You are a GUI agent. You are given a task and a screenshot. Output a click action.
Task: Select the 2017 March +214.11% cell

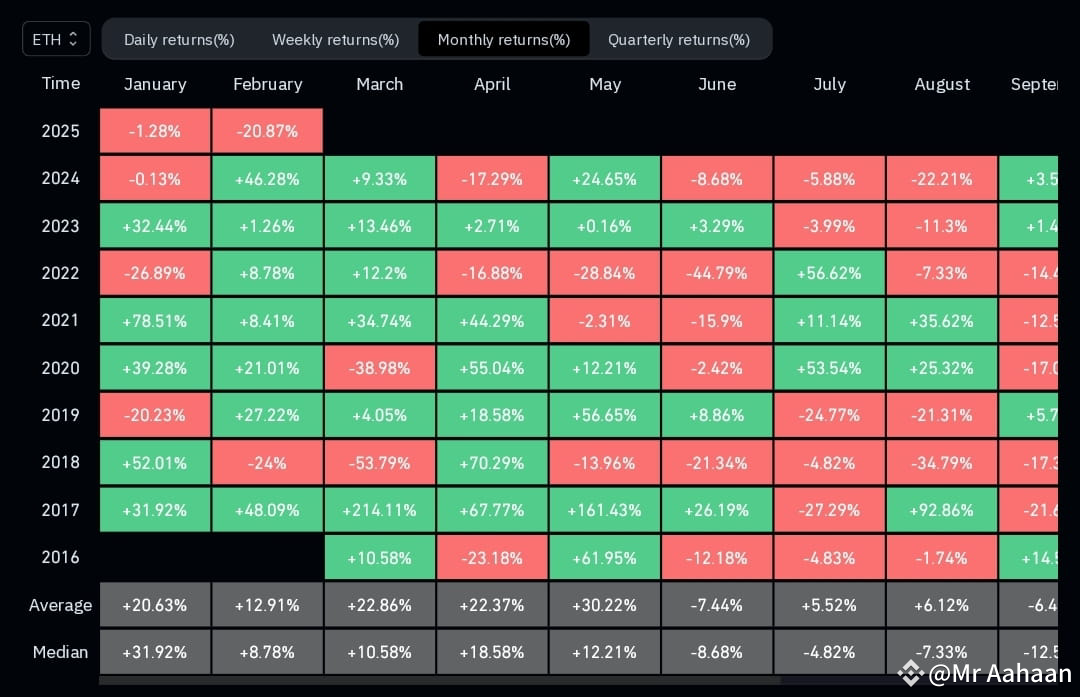point(380,510)
